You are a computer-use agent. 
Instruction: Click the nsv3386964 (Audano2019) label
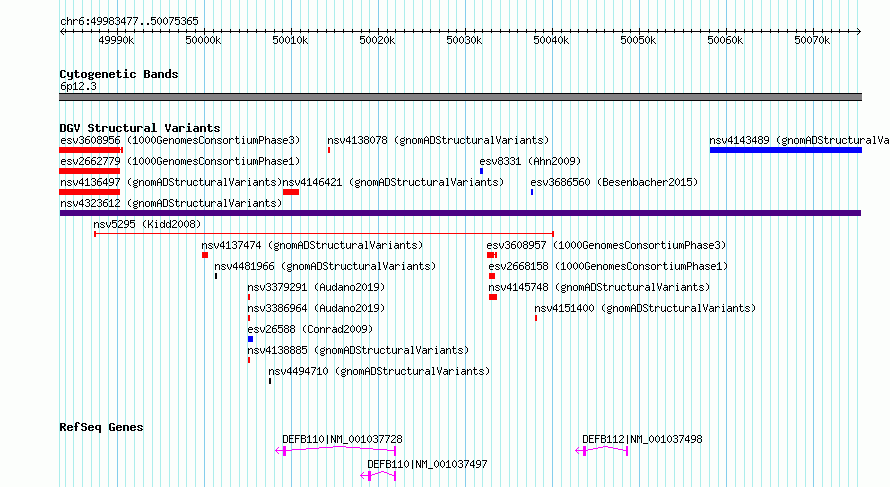pos(316,308)
